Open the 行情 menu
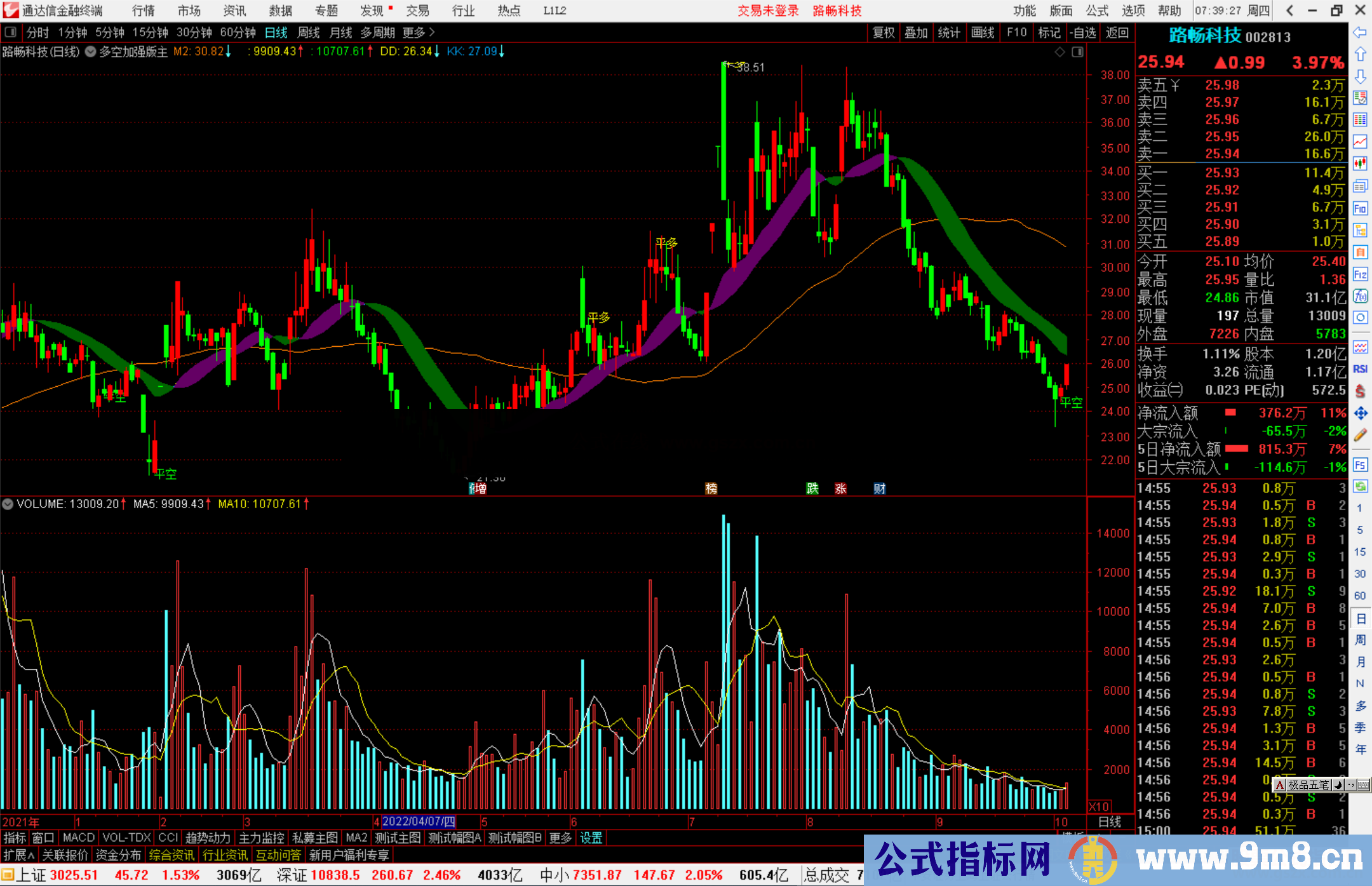The image size is (1372, 886). (143, 11)
